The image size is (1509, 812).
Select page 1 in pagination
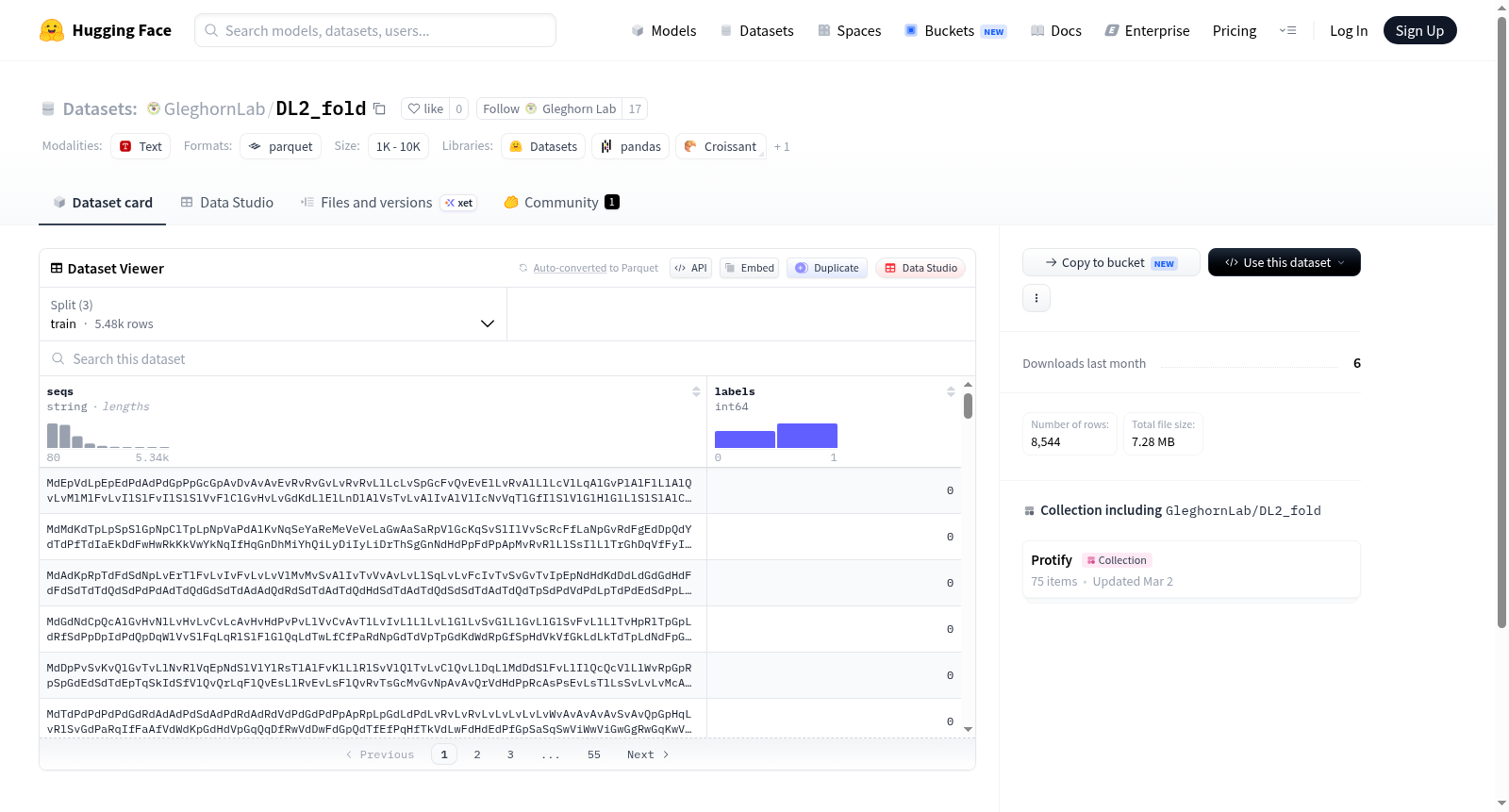(444, 754)
